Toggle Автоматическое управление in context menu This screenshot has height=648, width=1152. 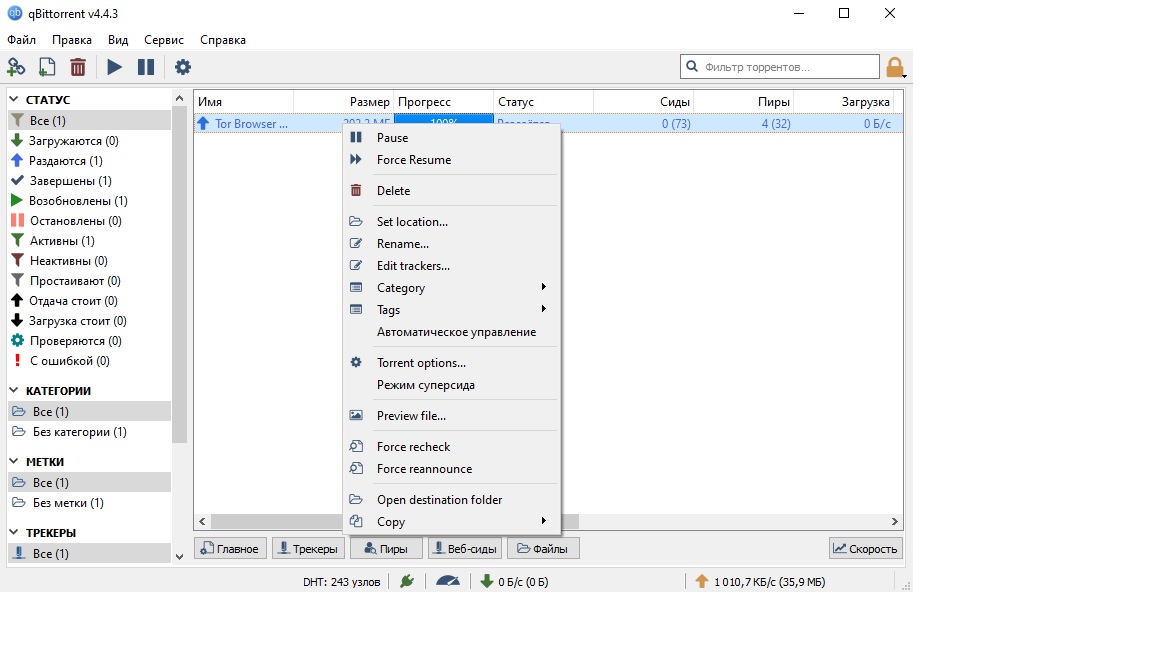tap(456, 332)
